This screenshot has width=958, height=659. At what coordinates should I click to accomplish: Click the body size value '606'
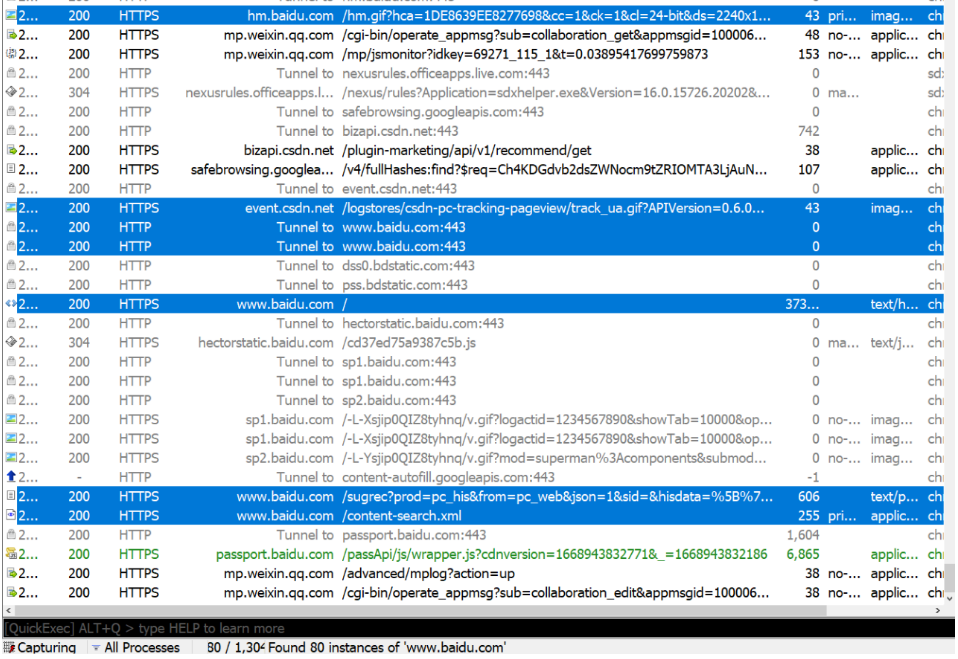(x=809, y=497)
